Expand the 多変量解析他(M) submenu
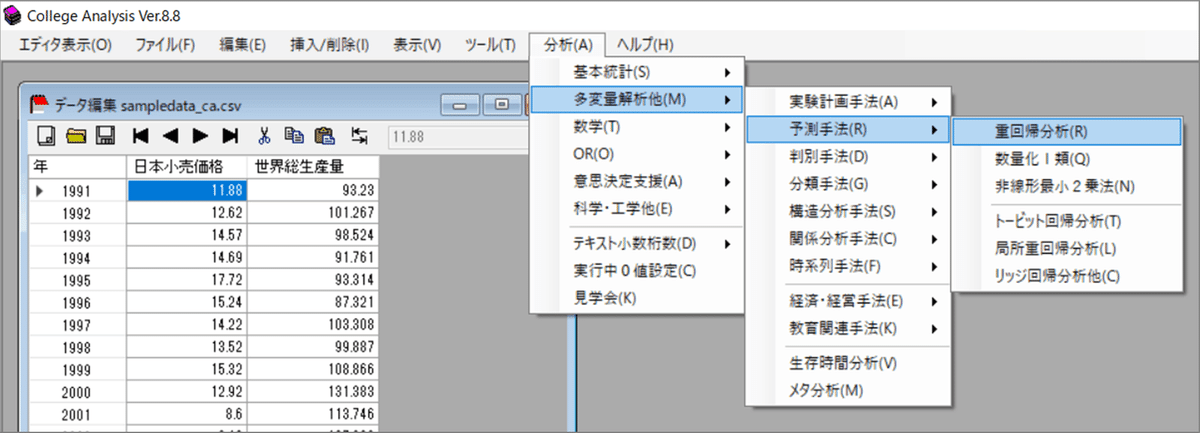Screen dimensions: 1200x433 pyautogui.click(x=637, y=99)
